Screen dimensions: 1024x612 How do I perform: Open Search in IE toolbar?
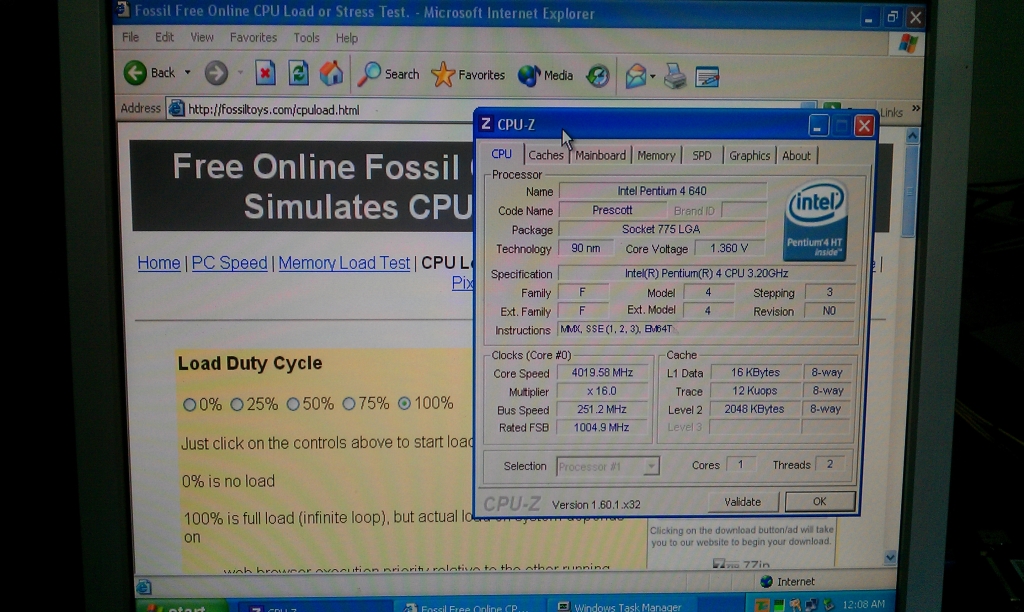(x=389, y=74)
